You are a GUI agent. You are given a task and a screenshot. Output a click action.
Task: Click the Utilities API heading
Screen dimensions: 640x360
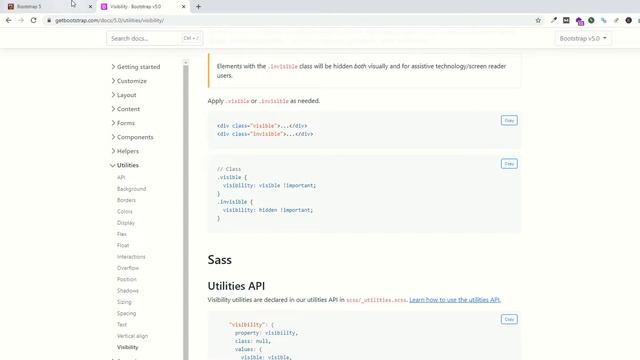coord(236,286)
